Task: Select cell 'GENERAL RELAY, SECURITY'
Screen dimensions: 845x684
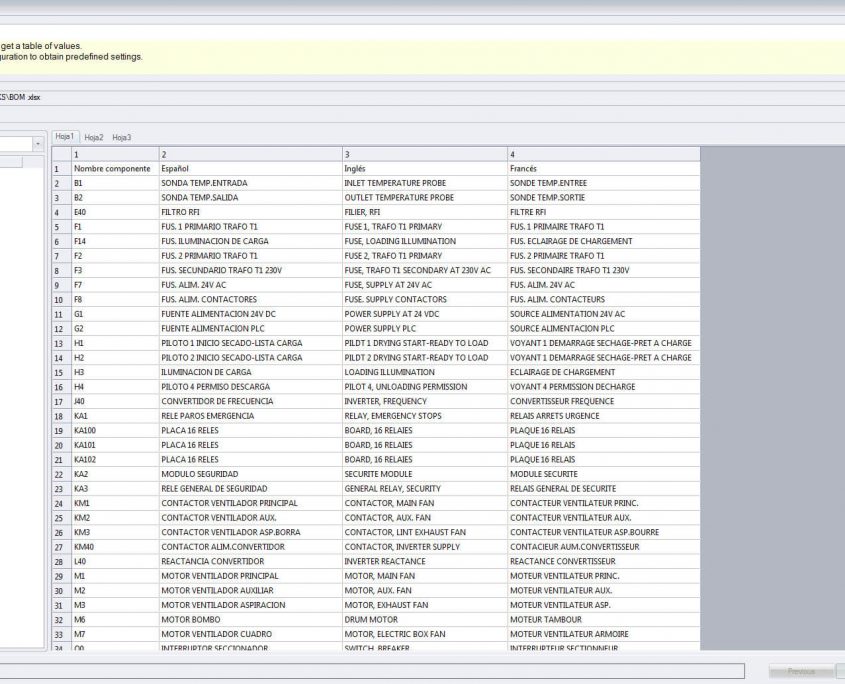Action: (425, 489)
